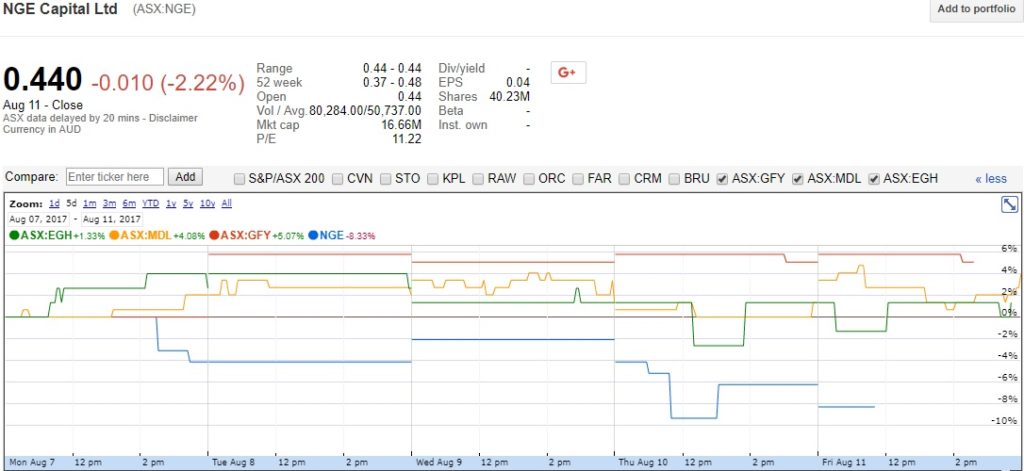1024x471 pixels.
Task: Click the (ASX:NGE) ticker symbol
Action: [x=164, y=10]
